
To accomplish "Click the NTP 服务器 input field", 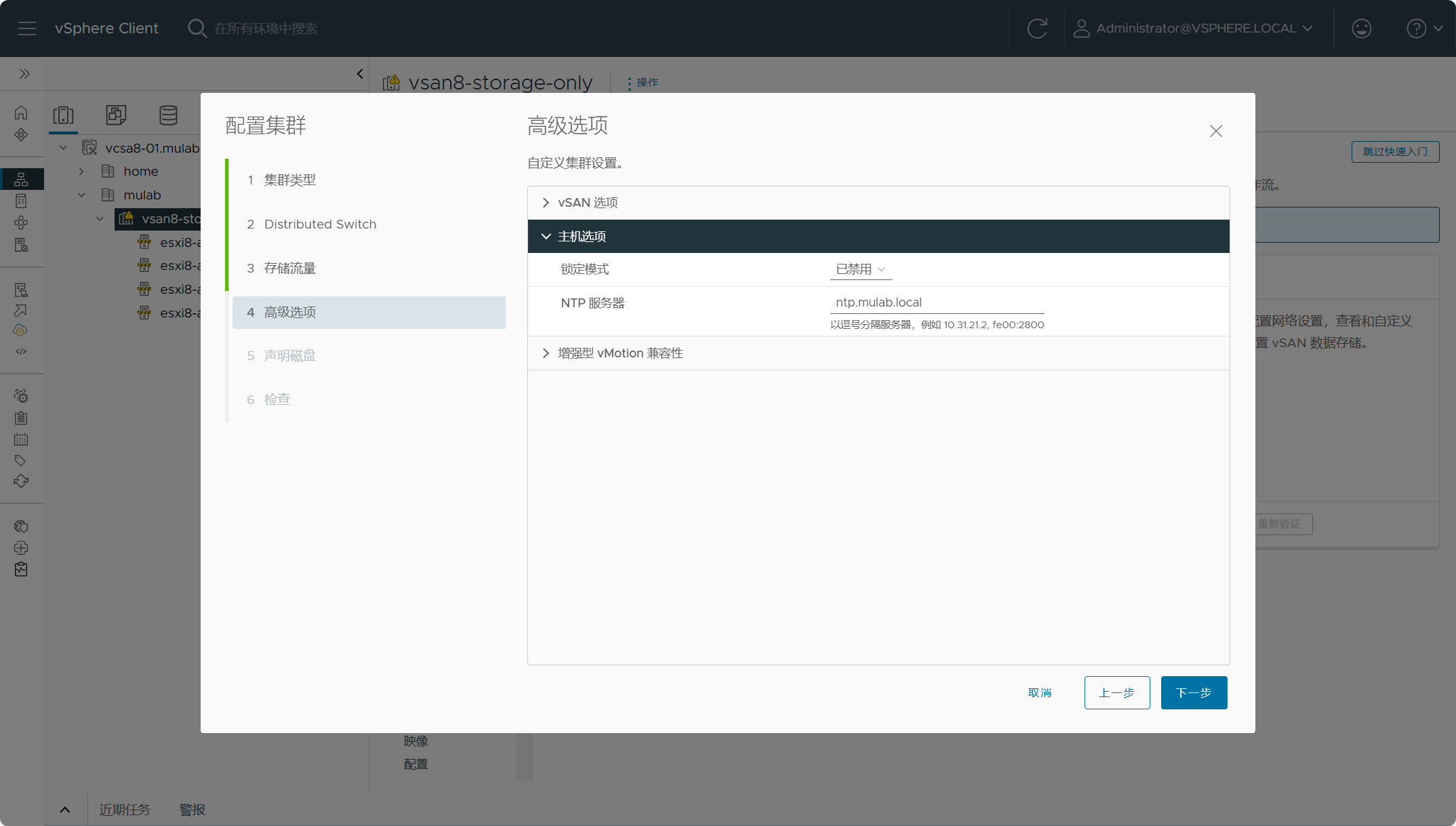I will (x=937, y=302).
